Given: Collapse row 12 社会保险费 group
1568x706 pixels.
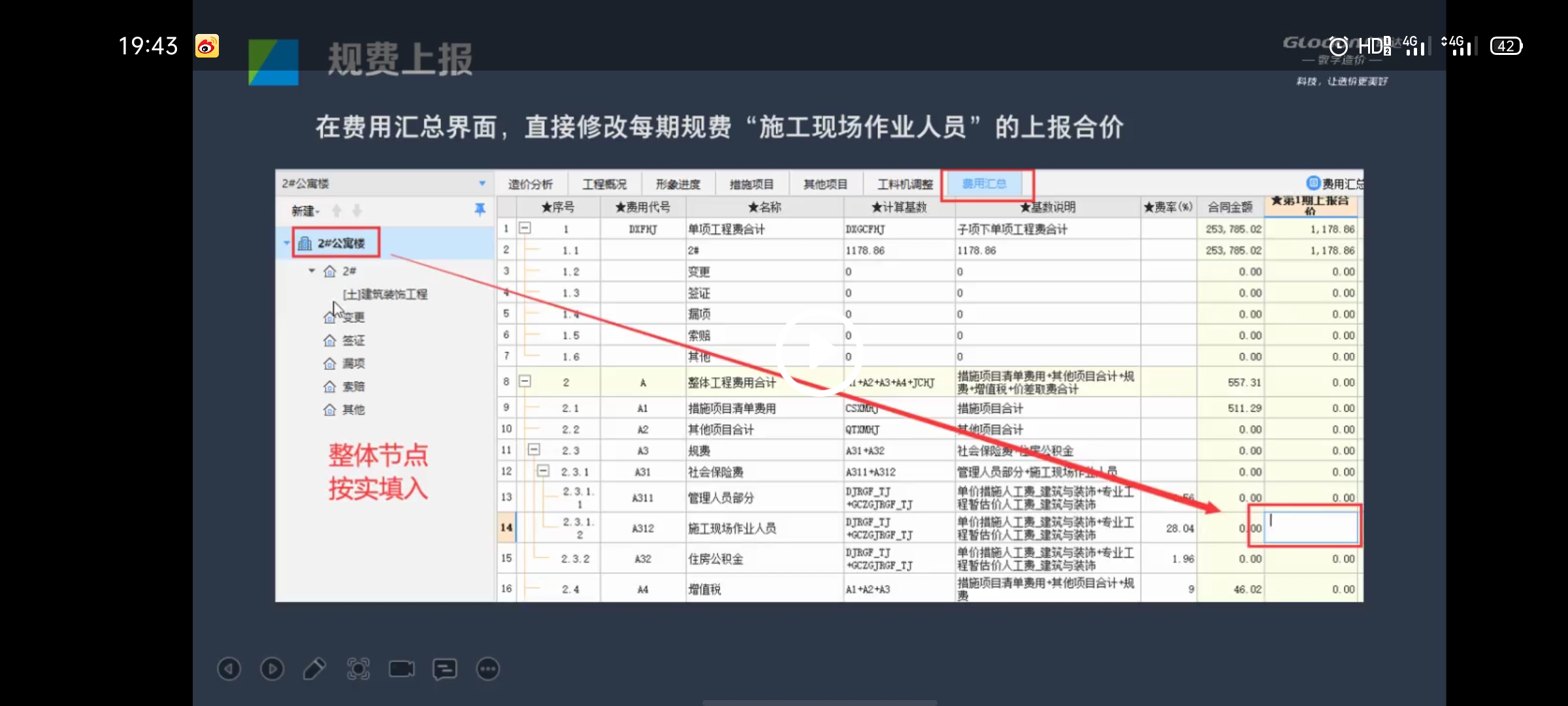Looking at the screenshot, I should 543,471.
